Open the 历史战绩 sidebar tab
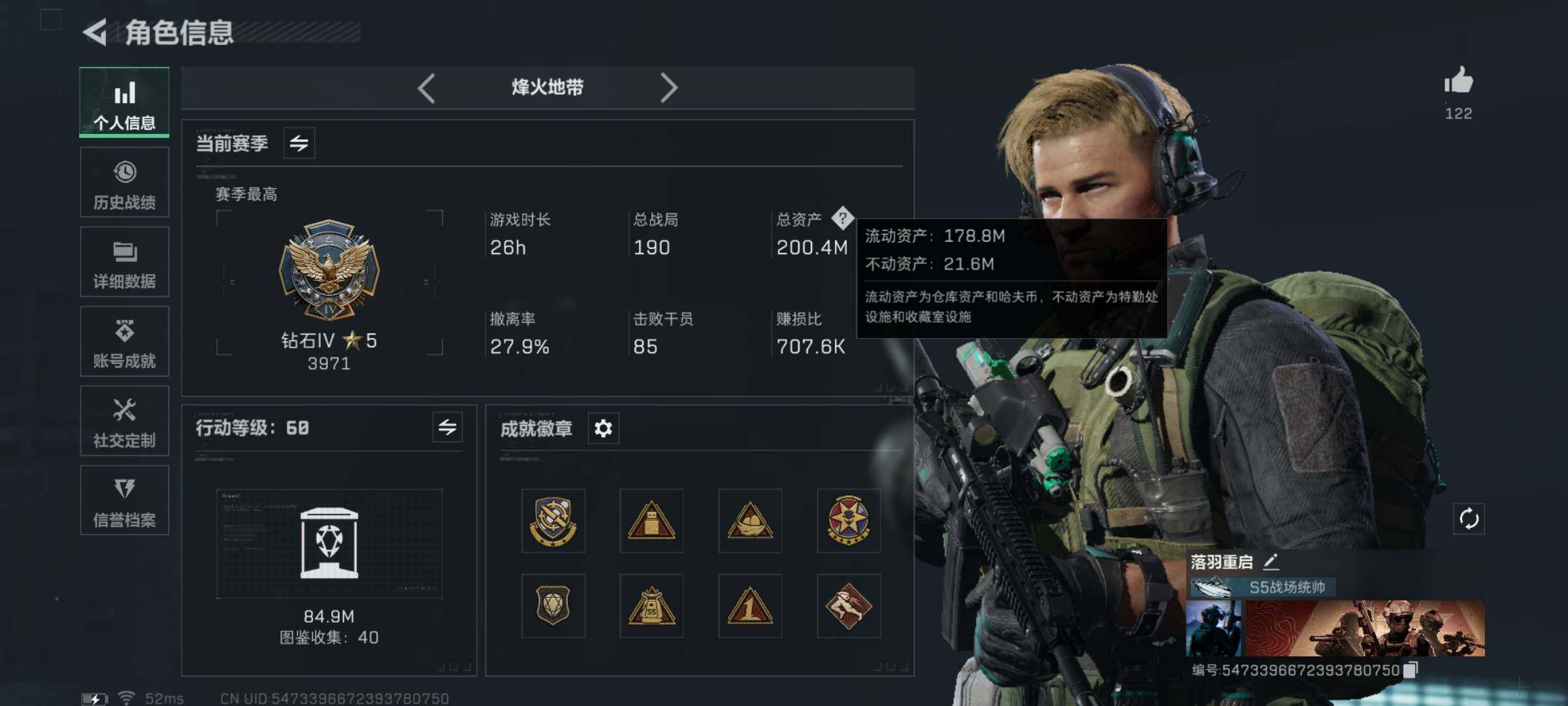Screen dimensions: 1568x706 click(x=124, y=182)
